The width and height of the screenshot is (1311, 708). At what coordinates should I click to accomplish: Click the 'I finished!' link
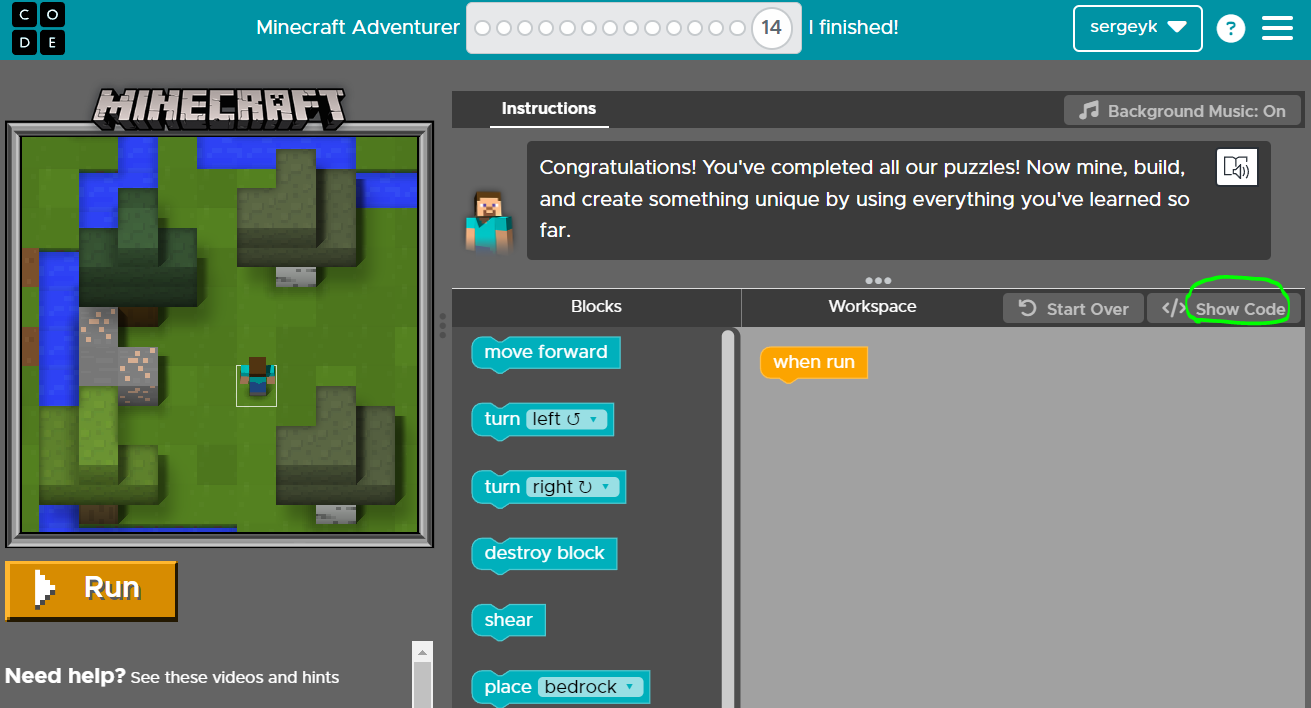point(853,28)
